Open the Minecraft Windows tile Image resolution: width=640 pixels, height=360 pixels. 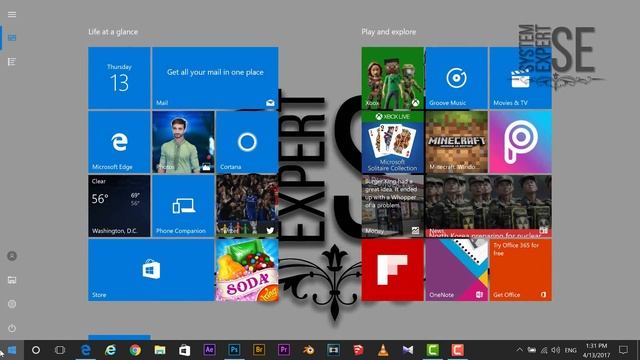[456, 142]
